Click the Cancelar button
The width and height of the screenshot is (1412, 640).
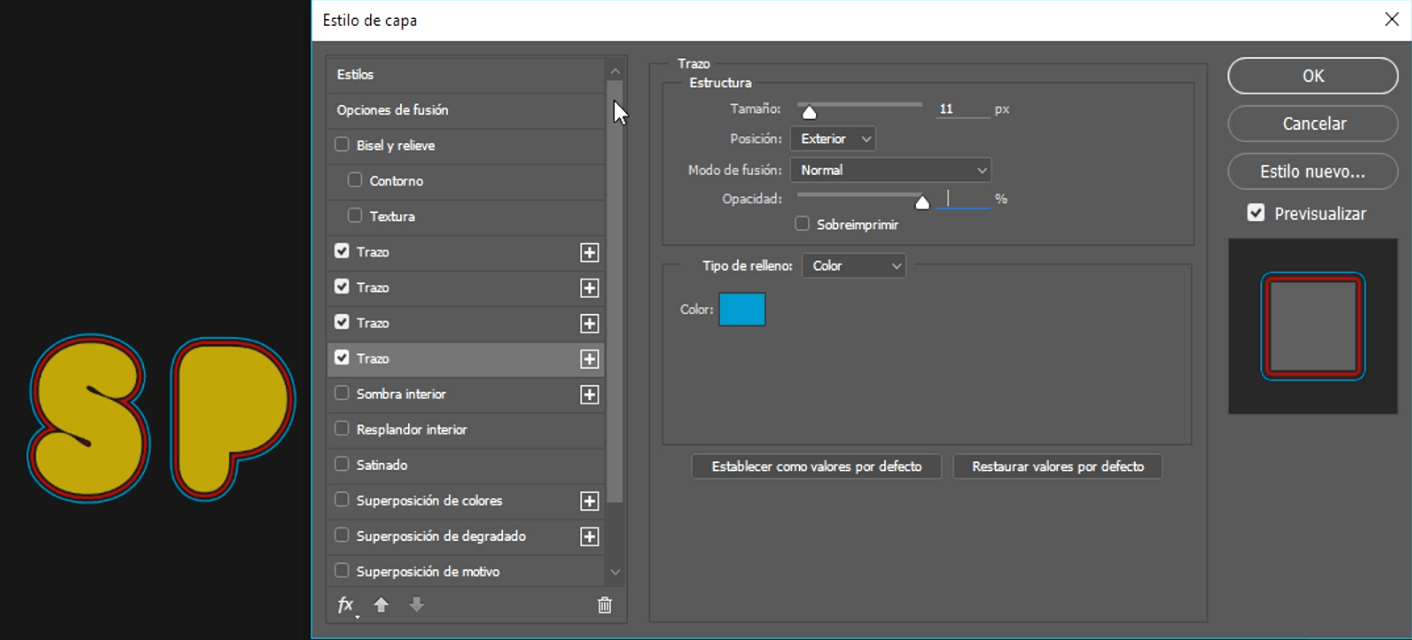(x=1313, y=124)
